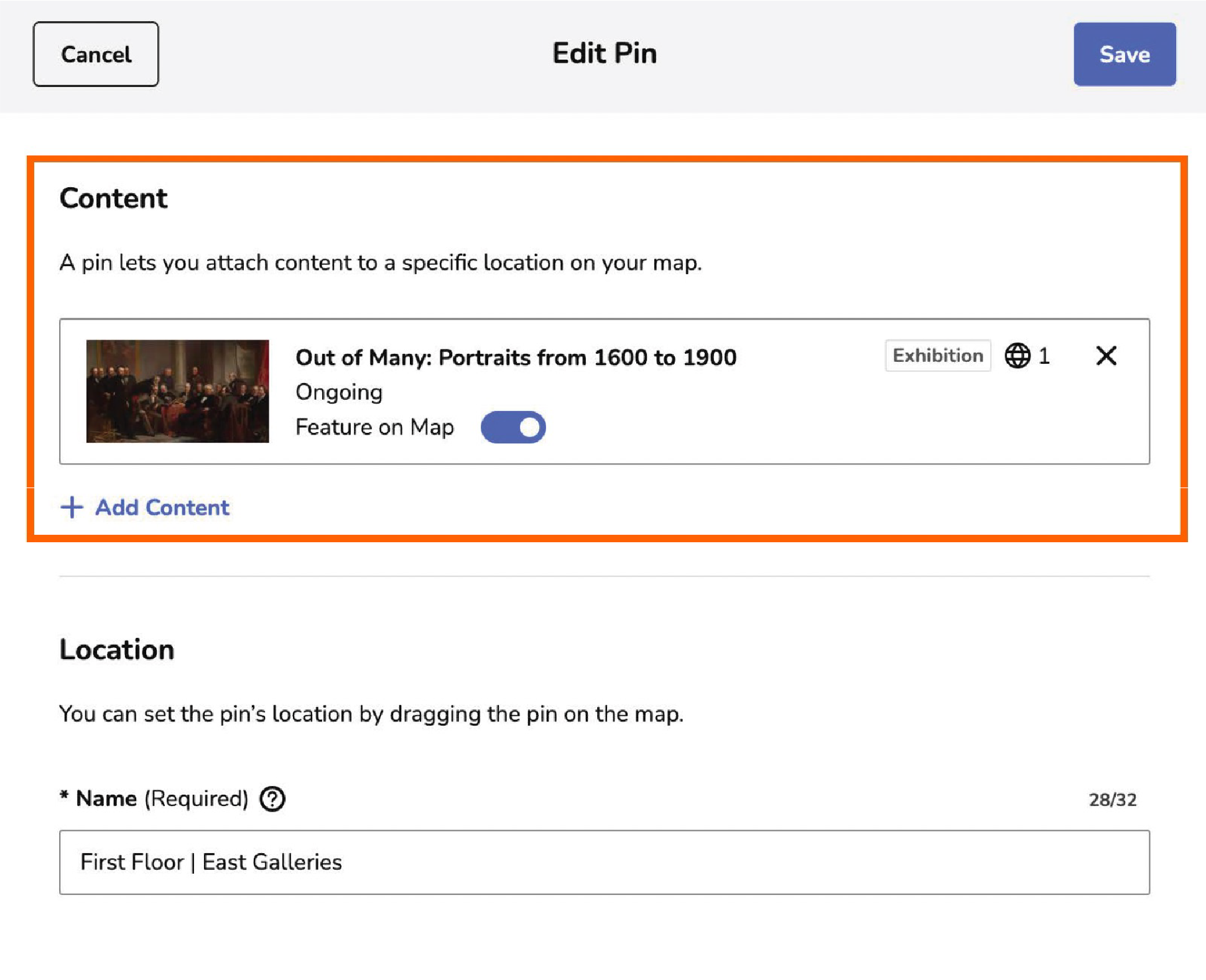
Task: Click the Add Content link
Action: [x=162, y=507]
